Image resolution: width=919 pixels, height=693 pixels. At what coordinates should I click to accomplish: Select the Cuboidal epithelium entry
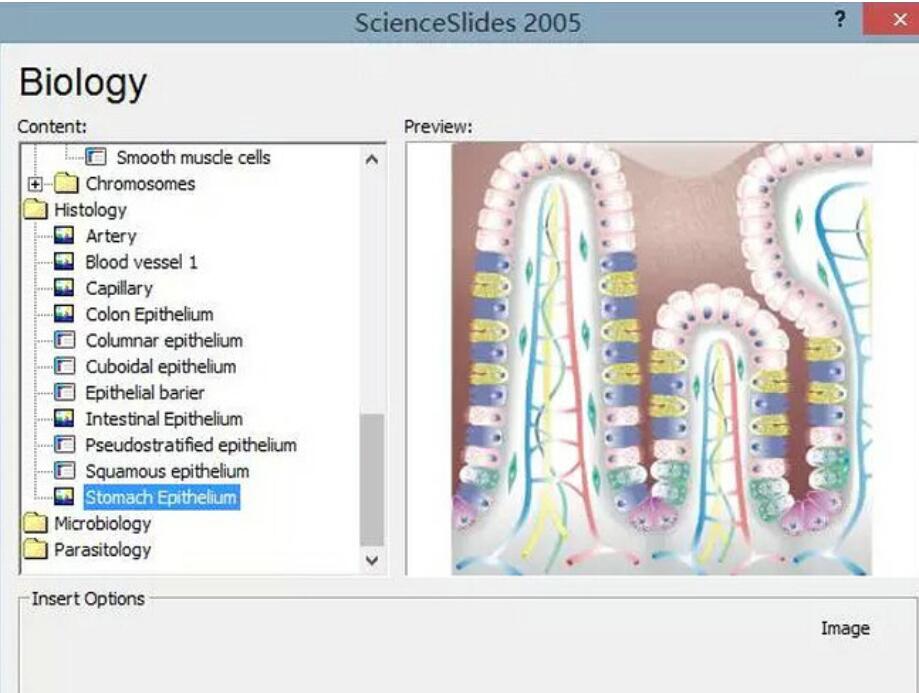coord(160,367)
